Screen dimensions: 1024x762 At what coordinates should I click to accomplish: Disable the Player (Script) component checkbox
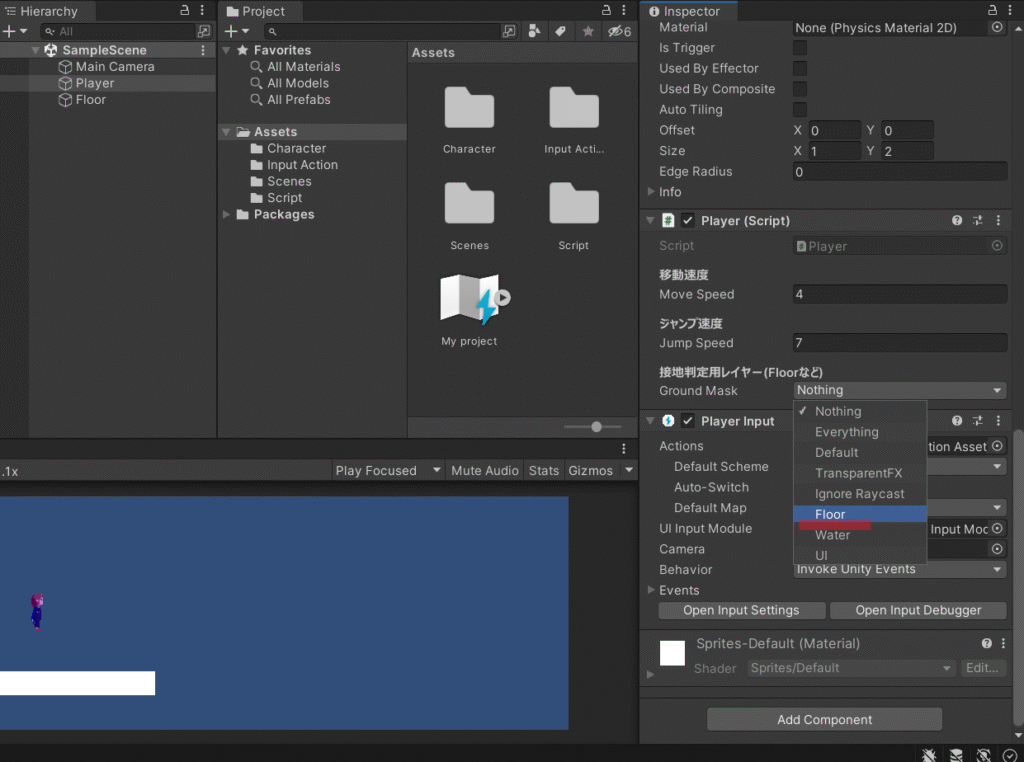(688, 221)
